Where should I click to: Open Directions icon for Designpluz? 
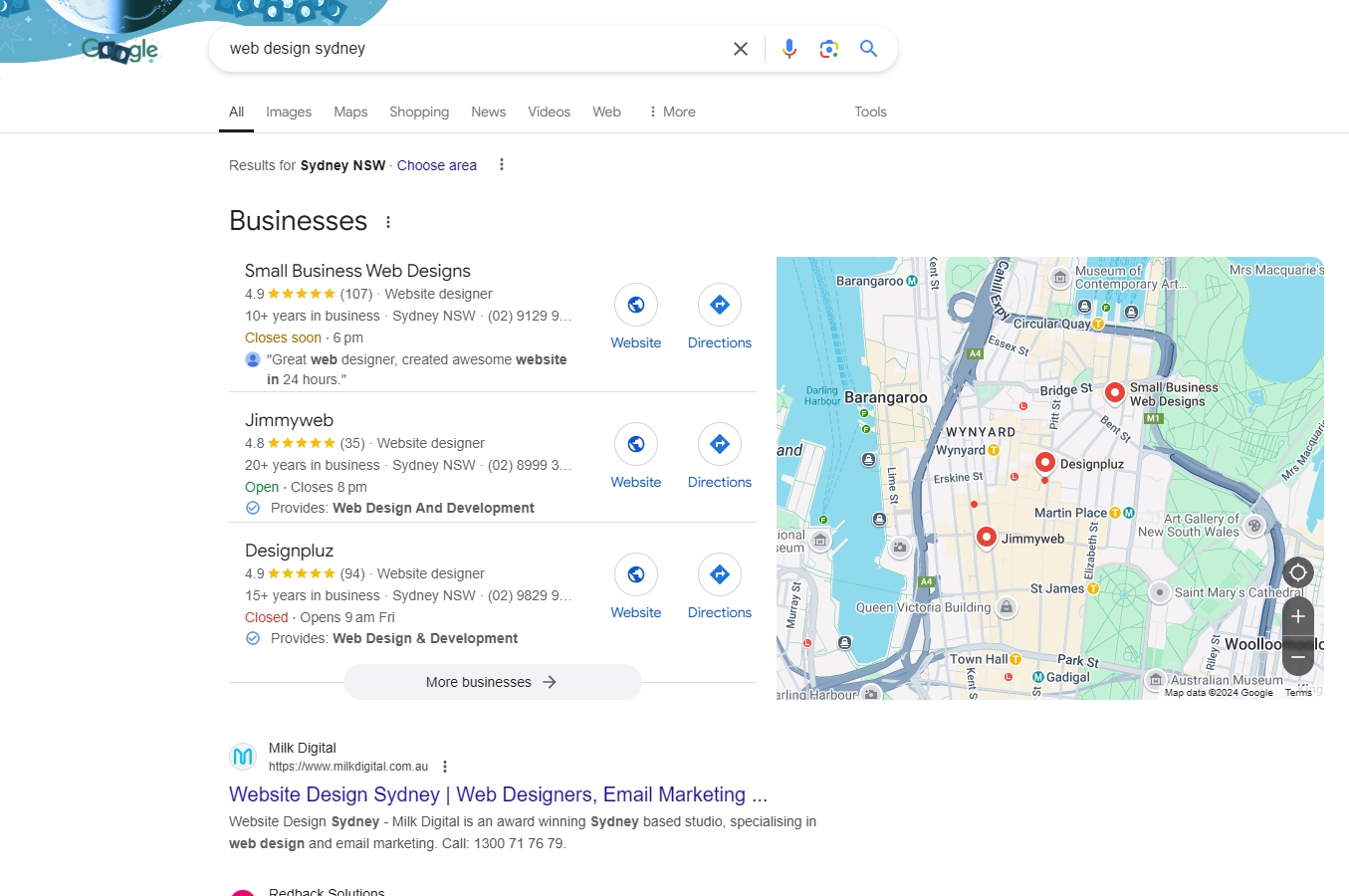720,574
